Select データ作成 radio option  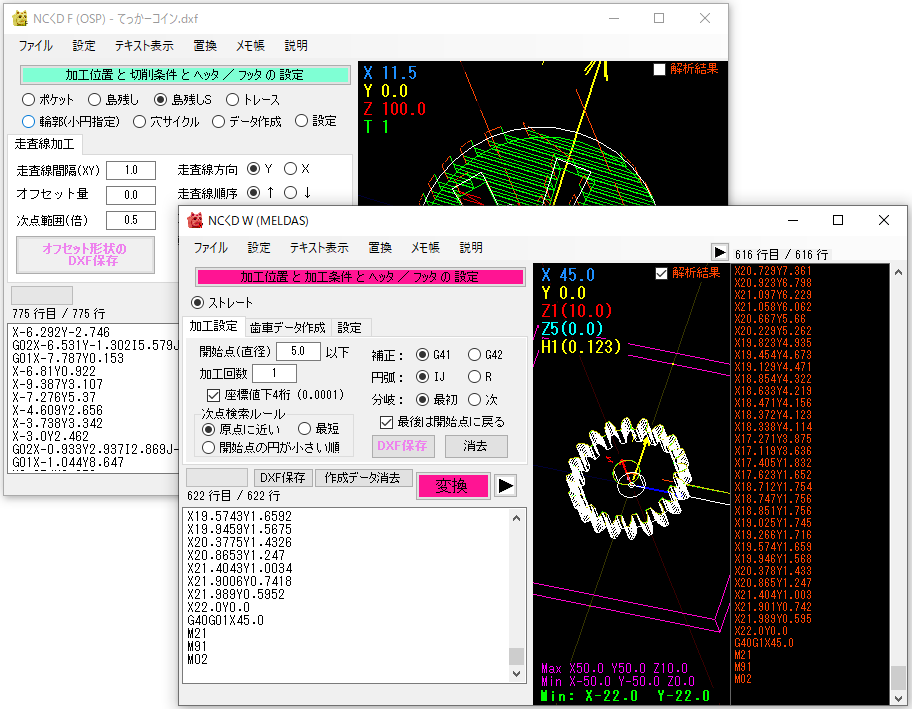[x=218, y=122]
